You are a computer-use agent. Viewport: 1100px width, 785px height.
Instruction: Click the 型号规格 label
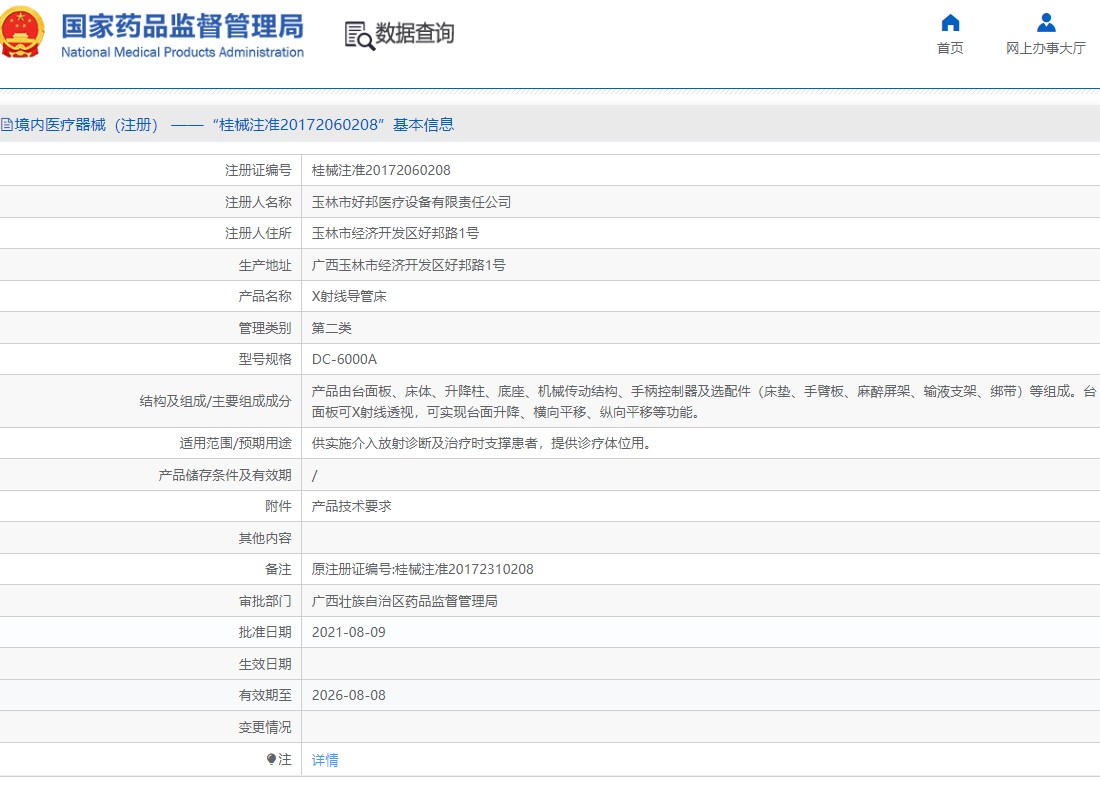264,359
